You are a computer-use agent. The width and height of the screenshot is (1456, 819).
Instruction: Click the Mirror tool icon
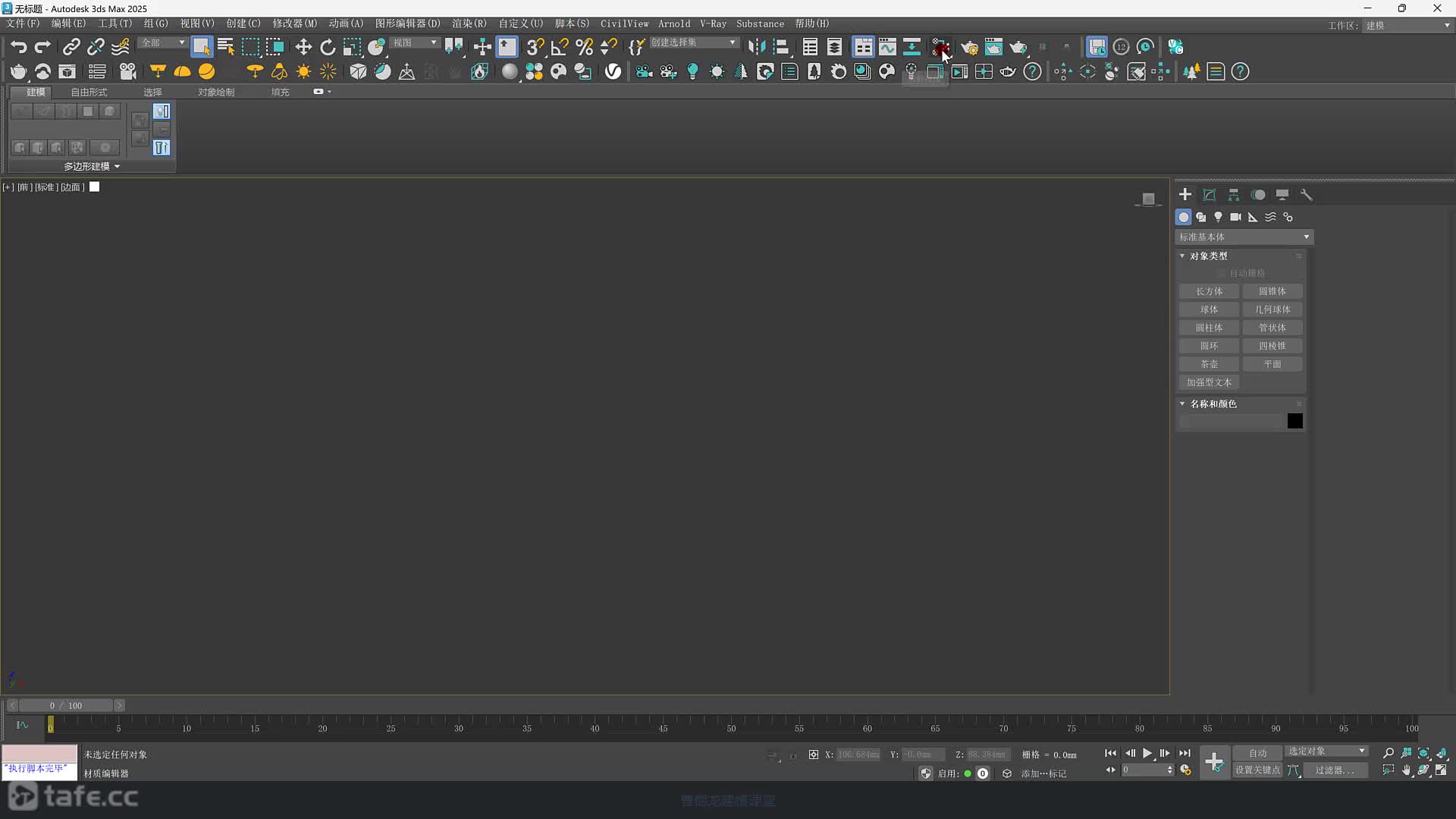[757, 47]
